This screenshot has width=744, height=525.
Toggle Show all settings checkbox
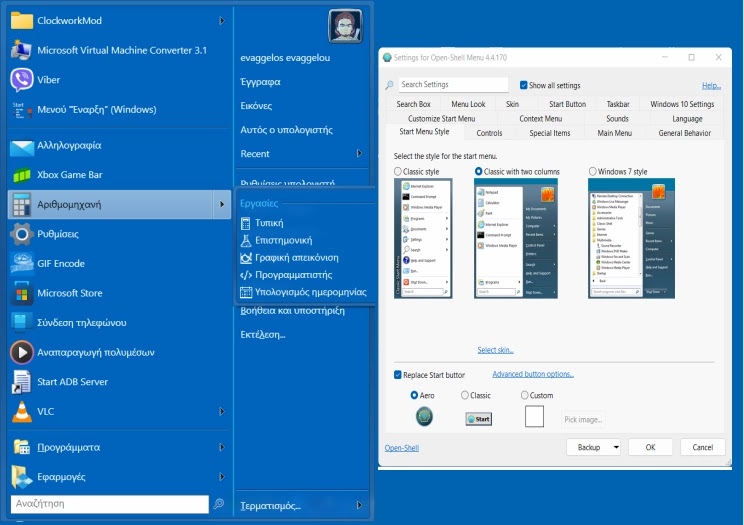[x=523, y=85]
